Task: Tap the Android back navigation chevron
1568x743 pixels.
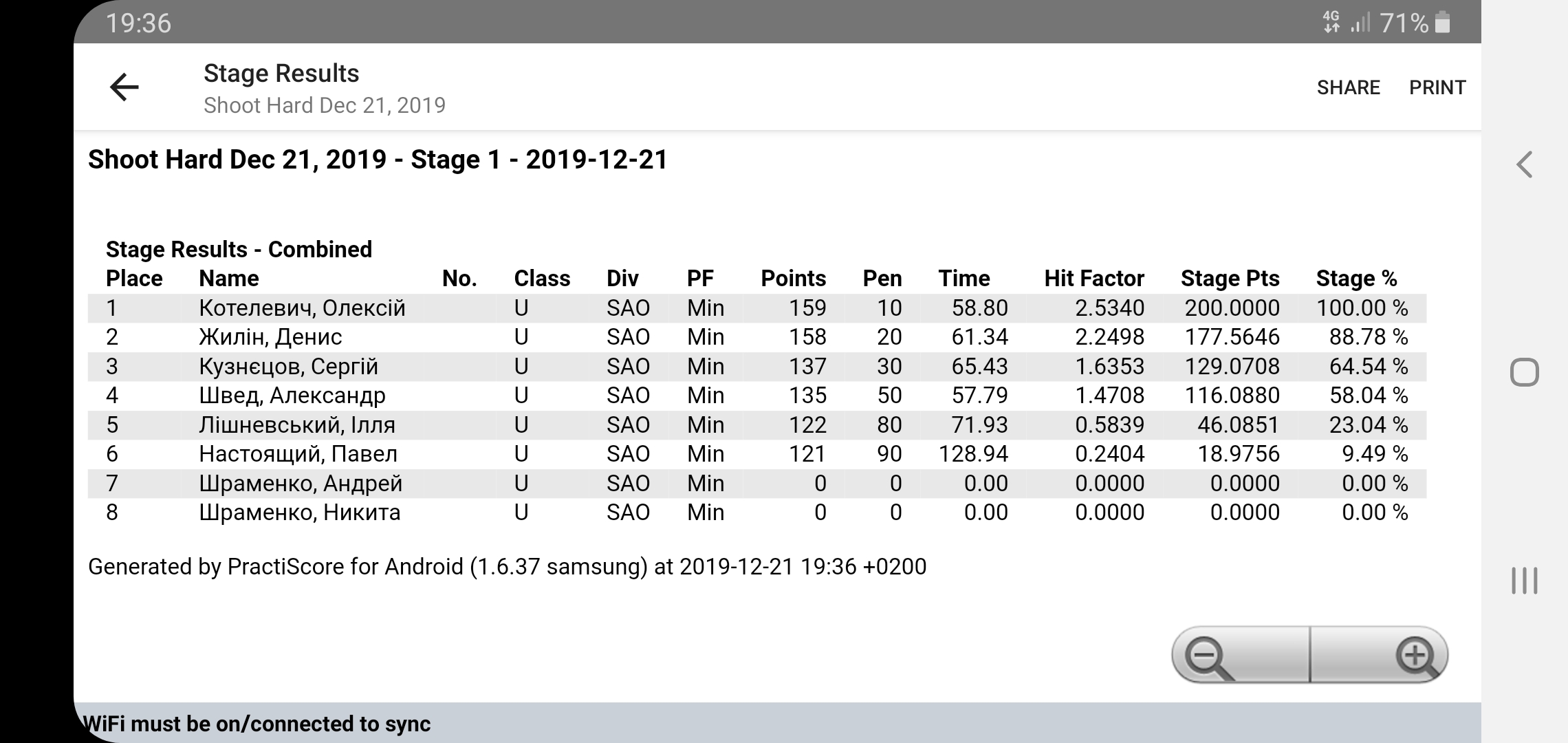Action: (x=1524, y=164)
